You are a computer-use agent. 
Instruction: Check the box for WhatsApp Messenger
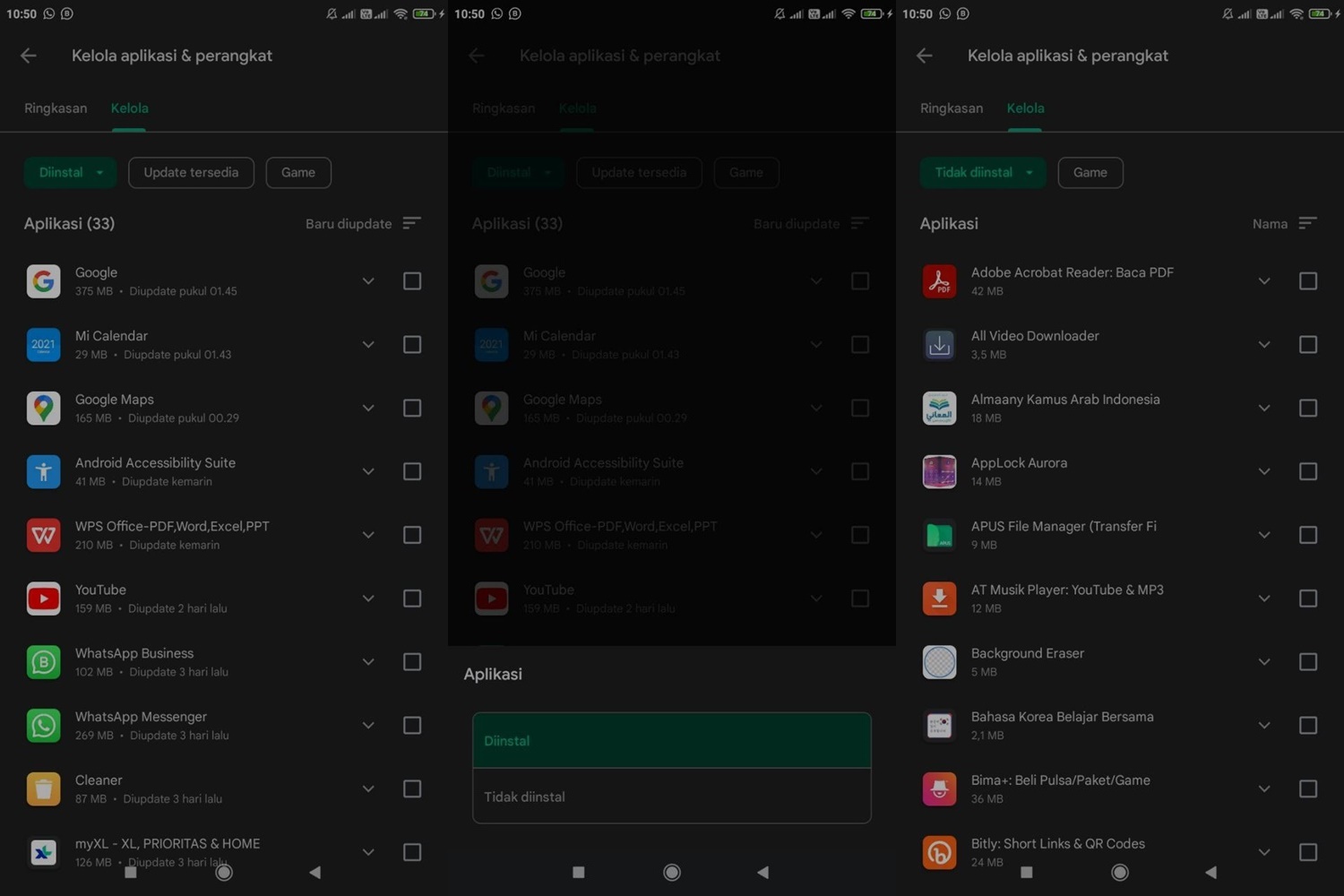(x=412, y=726)
